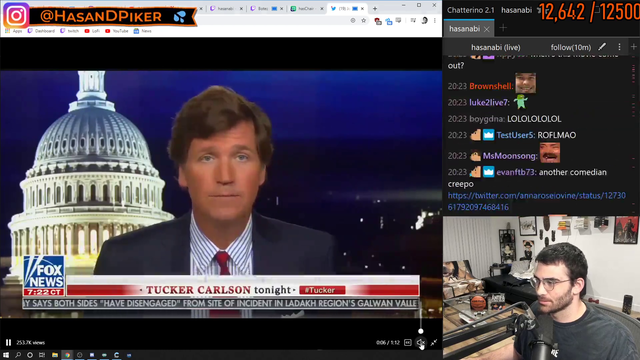Open the Apps bookmark in Chrome
Image resolution: width=640 pixels, height=360 pixels.
pyautogui.click(x=14, y=31)
